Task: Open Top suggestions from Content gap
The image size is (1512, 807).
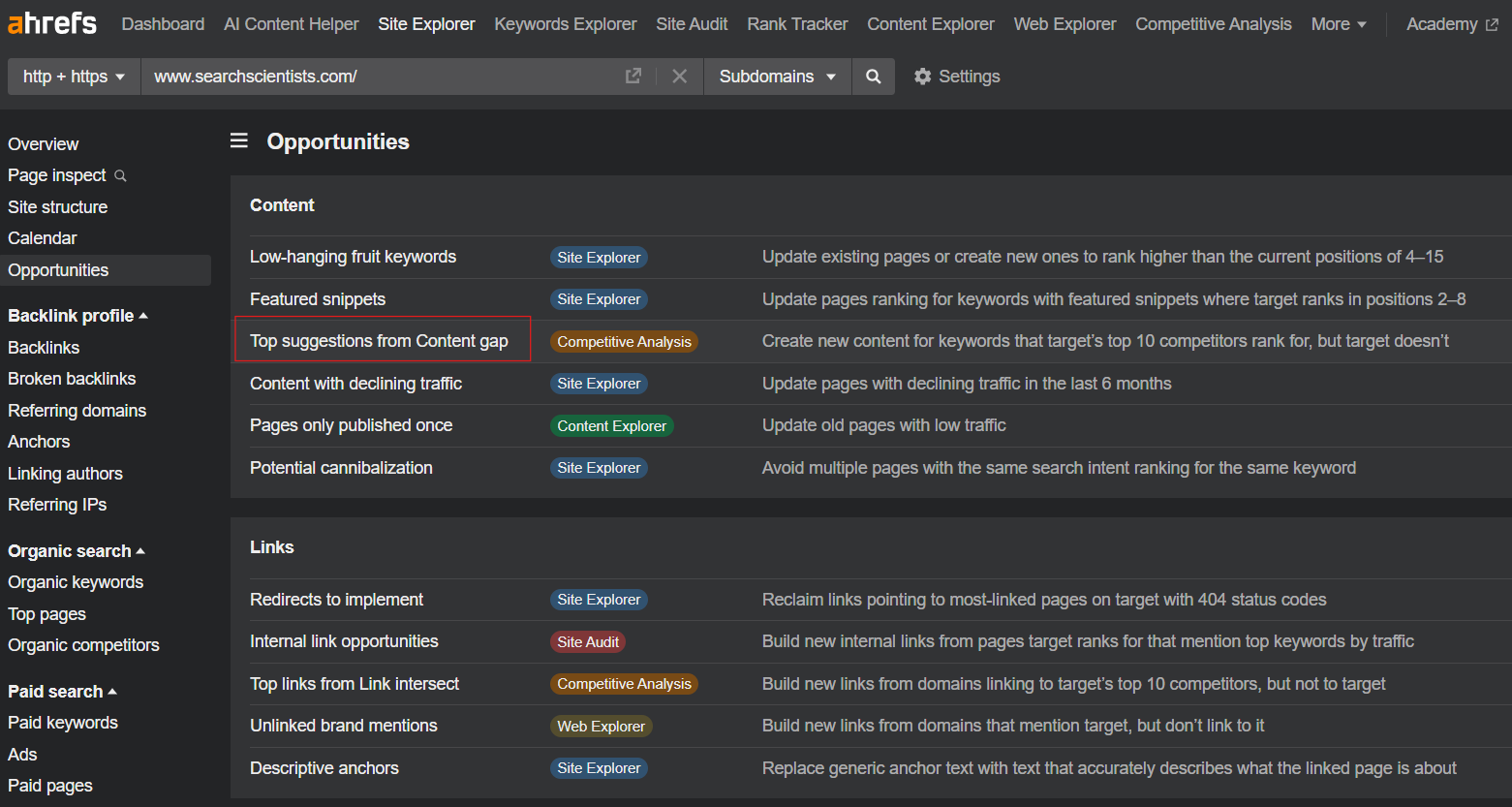Action: point(379,341)
